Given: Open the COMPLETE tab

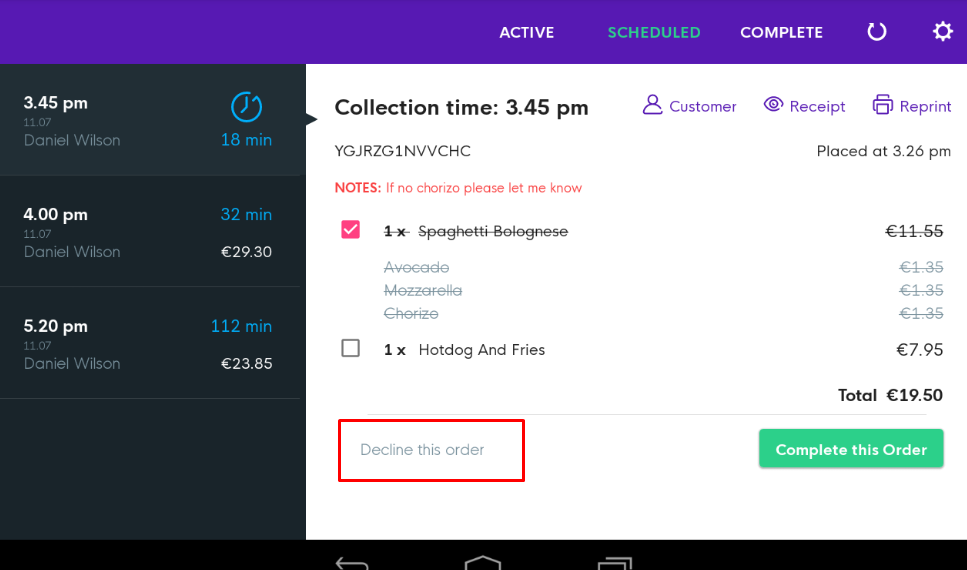Looking at the screenshot, I should tap(781, 32).
